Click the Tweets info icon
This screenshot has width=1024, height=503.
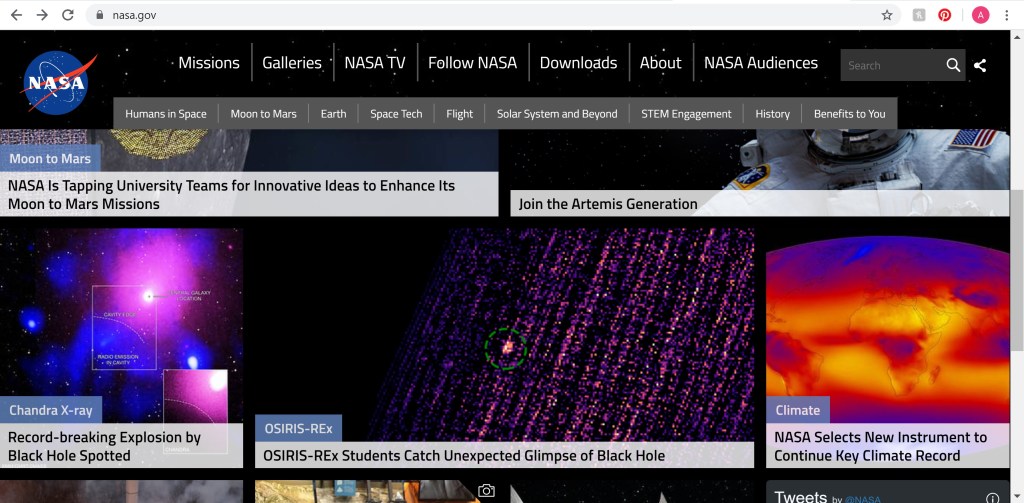[x=992, y=497]
